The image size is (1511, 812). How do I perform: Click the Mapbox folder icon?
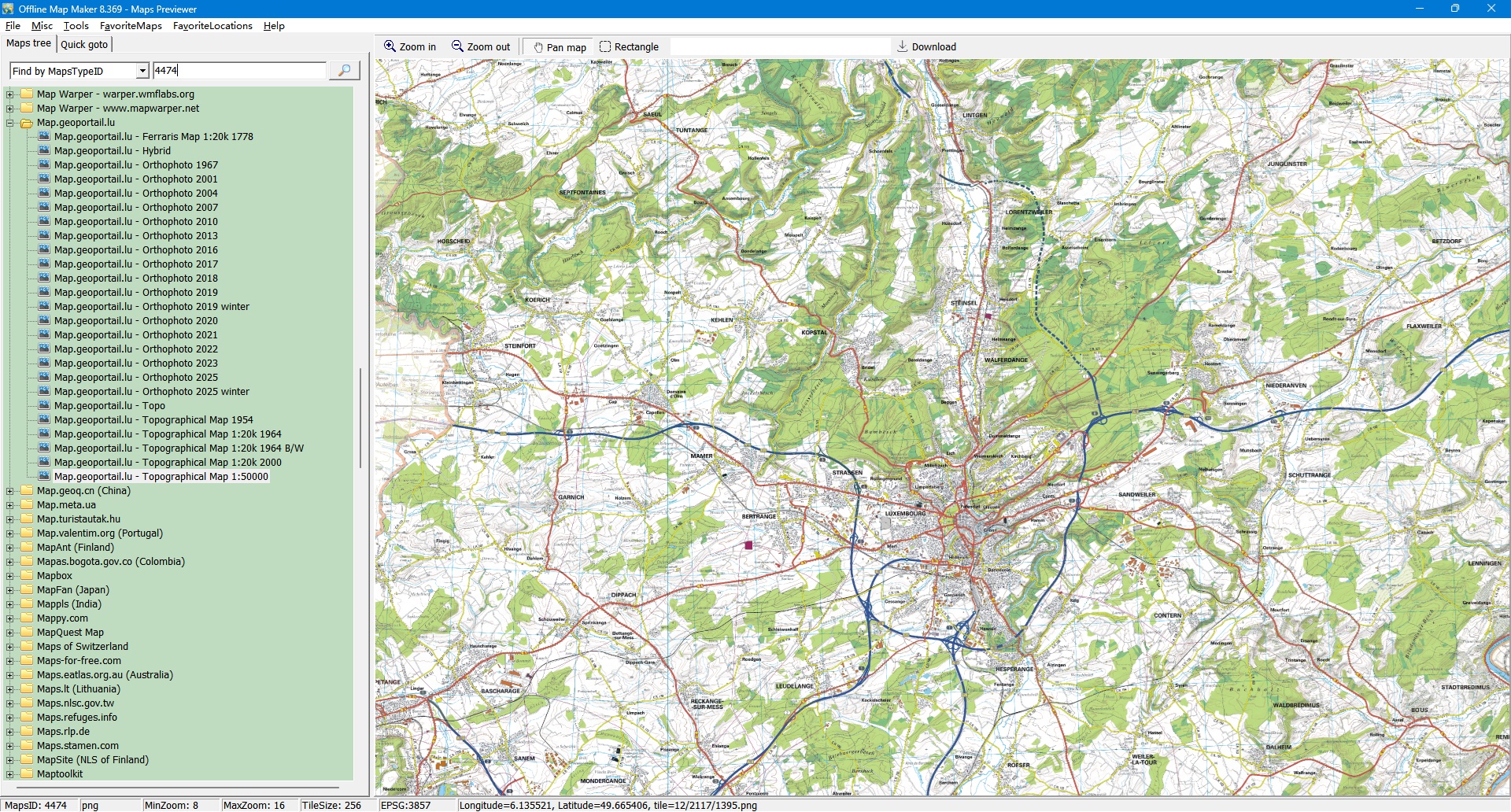pyautogui.click(x=27, y=576)
